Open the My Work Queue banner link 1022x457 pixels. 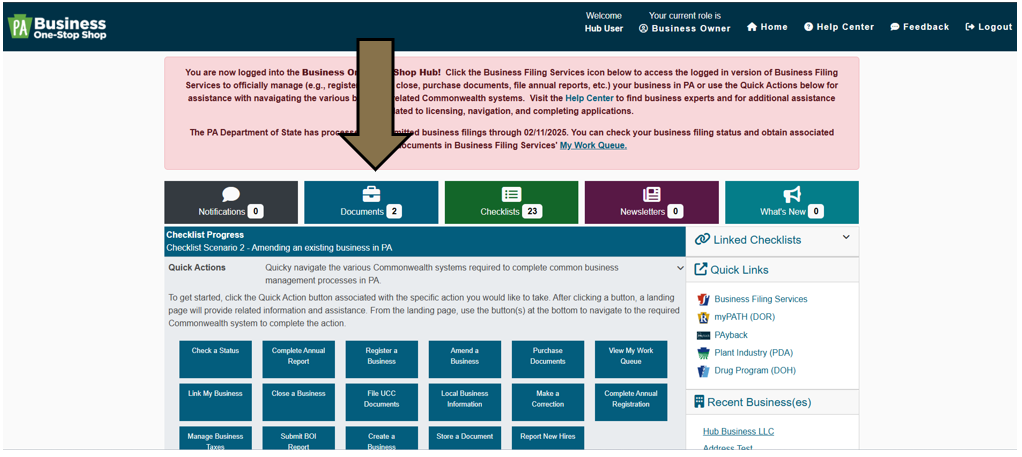point(593,145)
